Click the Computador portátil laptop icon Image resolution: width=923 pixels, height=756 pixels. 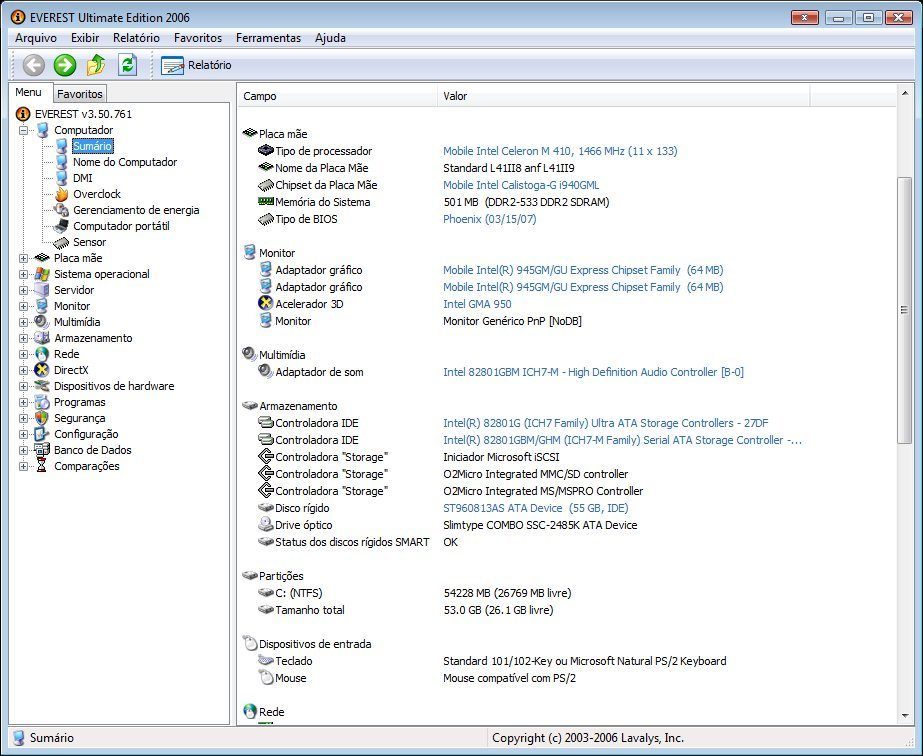coord(61,226)
